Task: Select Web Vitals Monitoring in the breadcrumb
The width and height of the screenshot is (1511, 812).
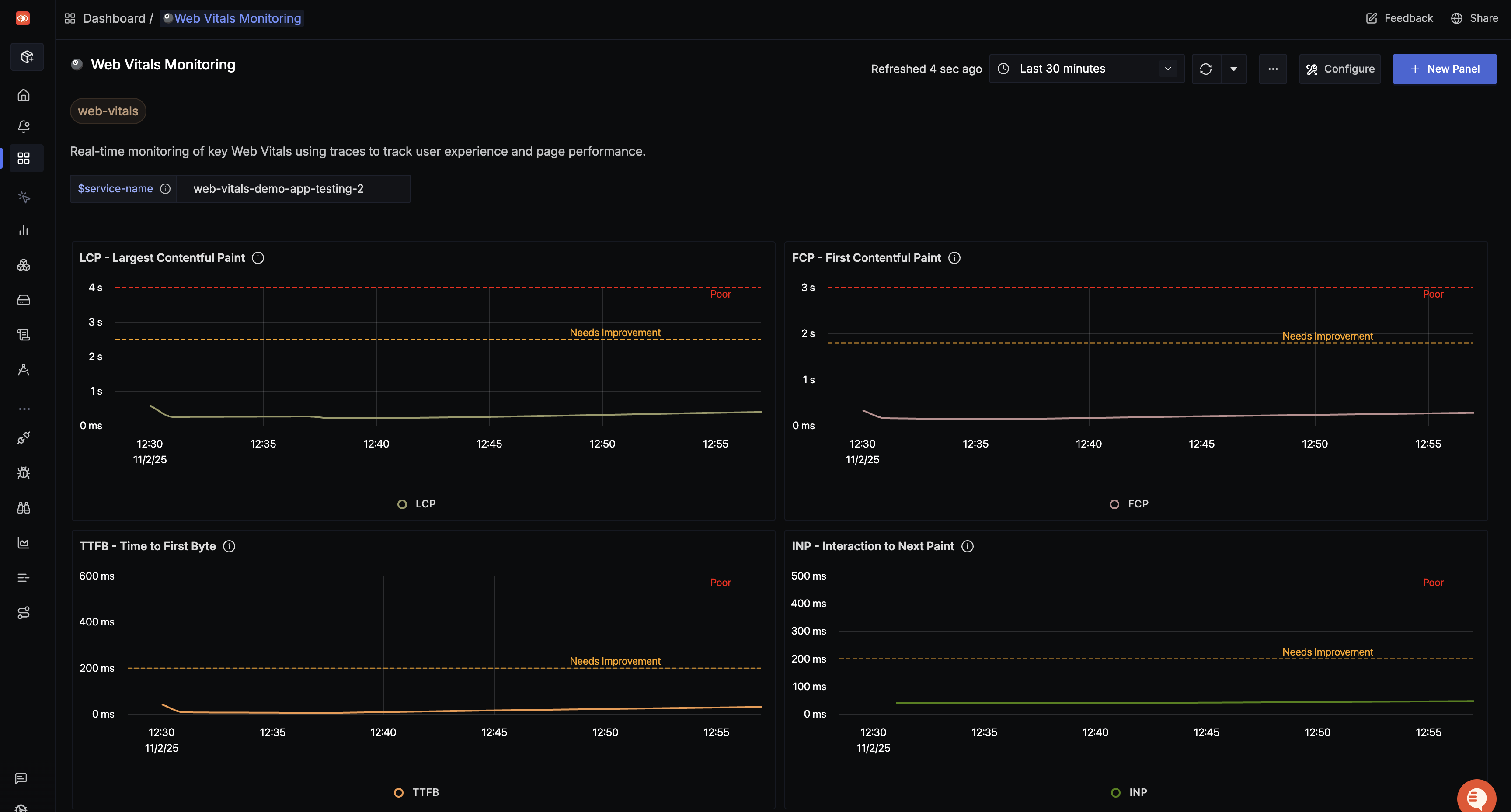Action: click(x=237, y=18)
